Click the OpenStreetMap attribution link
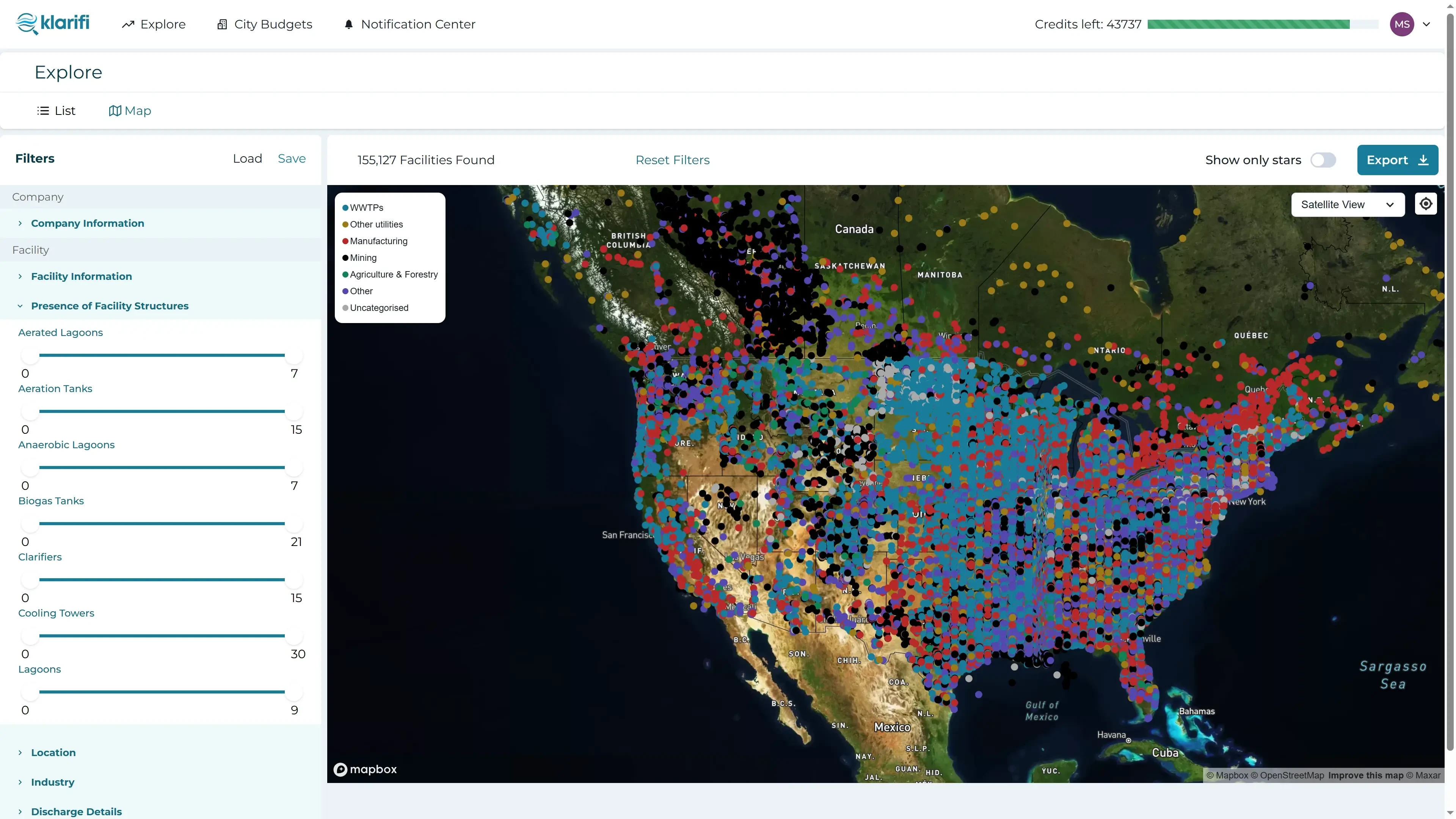 1287,775
